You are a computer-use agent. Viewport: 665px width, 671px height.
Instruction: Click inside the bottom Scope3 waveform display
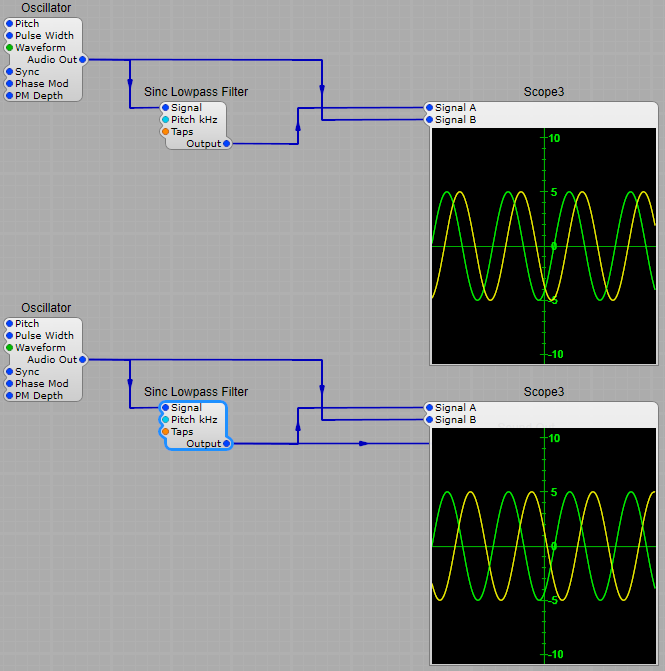coord(544,545)
